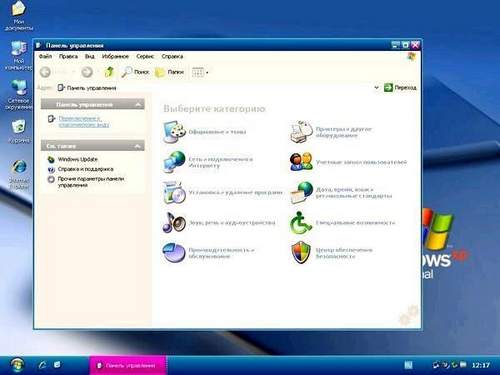Open the Мои документы desktop icon
Image resolution: width=500 pixels, height=375 pixels.
pos(18,16)
